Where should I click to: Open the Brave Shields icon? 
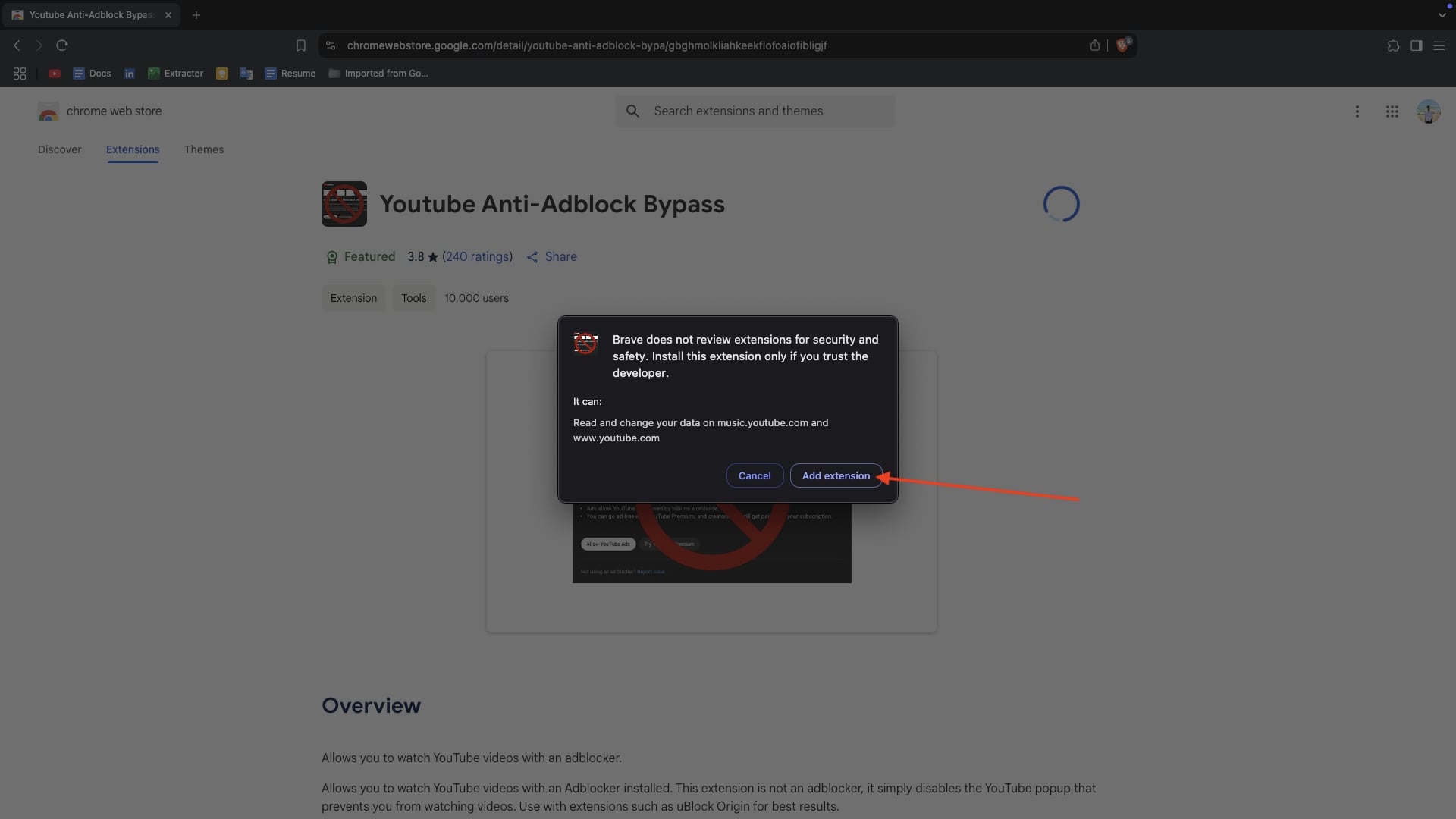[x=1123, y=45]
